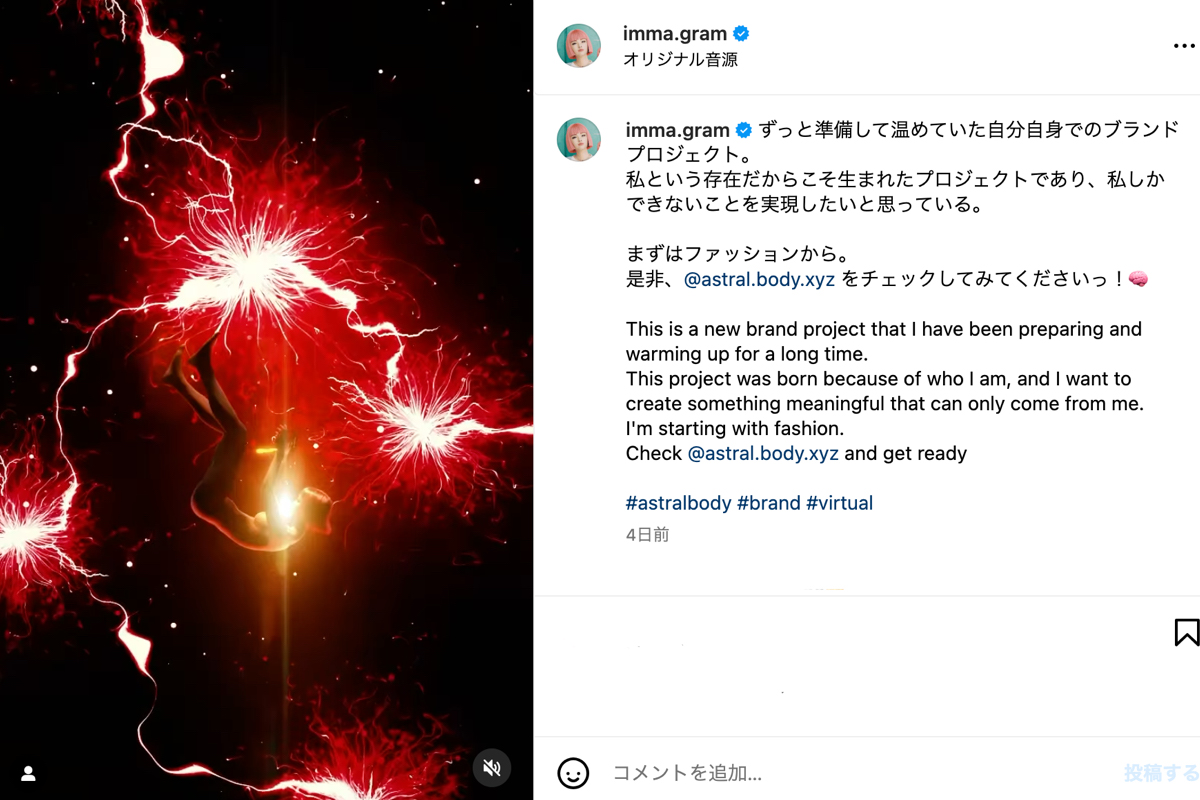Open the emoji picker smiley icon
Viewport: 1200px width, 800px height.
pos(573,773)
